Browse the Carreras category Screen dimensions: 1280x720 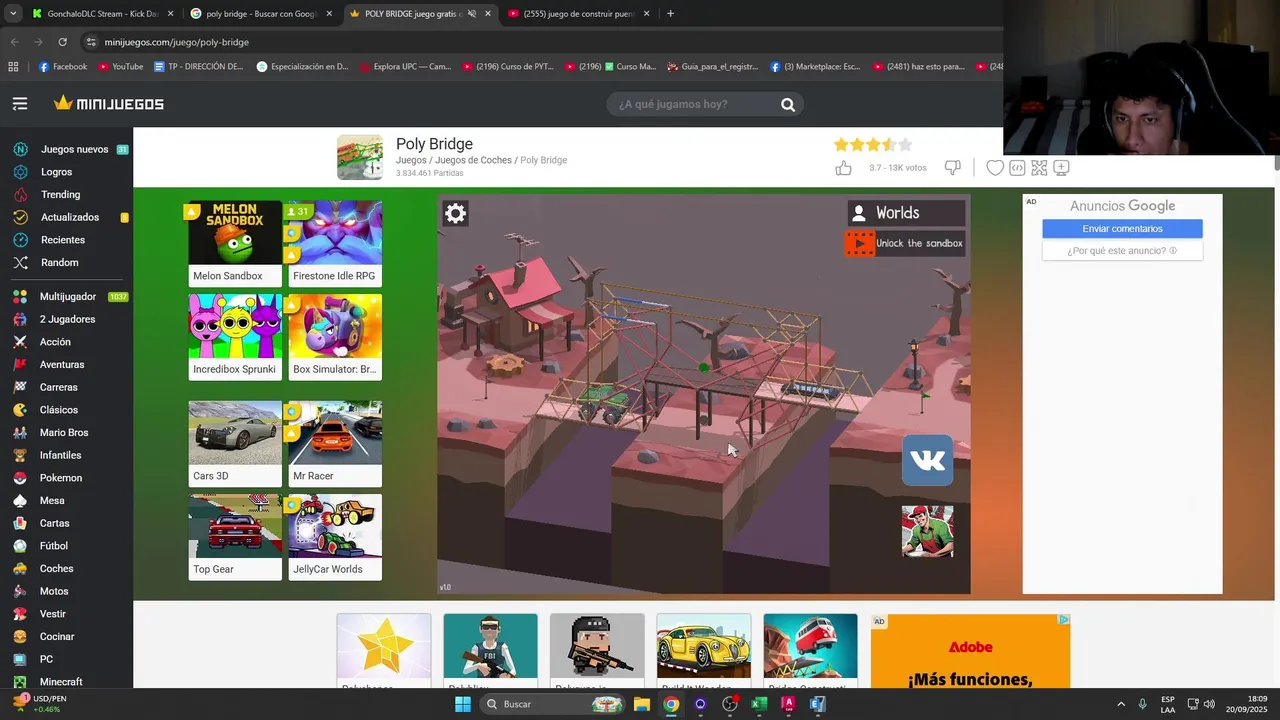point(58,387)
